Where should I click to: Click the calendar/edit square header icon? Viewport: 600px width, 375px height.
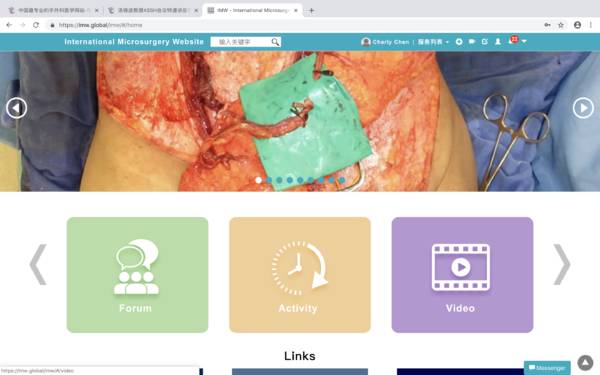[x=484, y=42]
